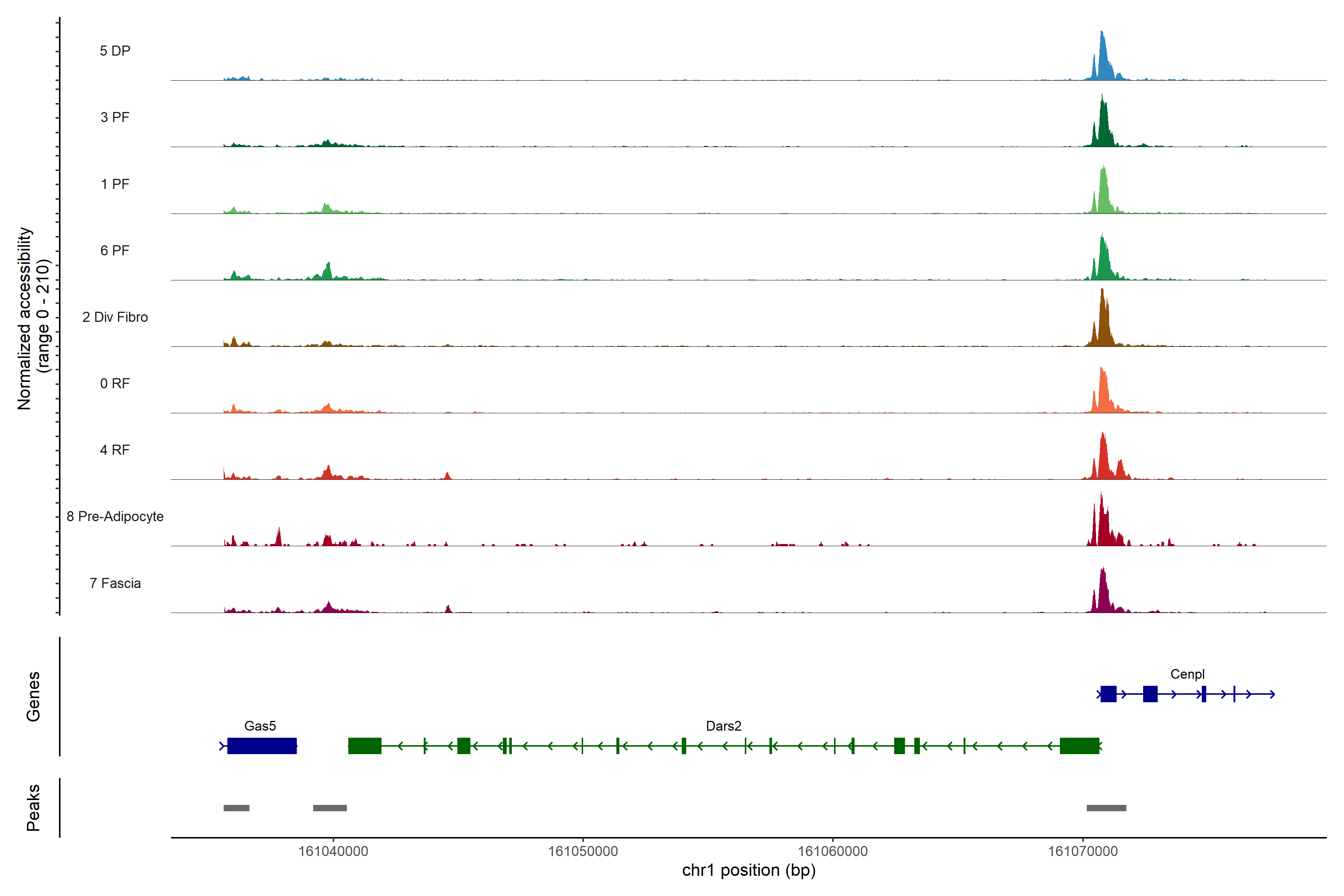Click the chr1 position axis title
This screenshot has height=896, width=1344.
[x=749, y=870]
